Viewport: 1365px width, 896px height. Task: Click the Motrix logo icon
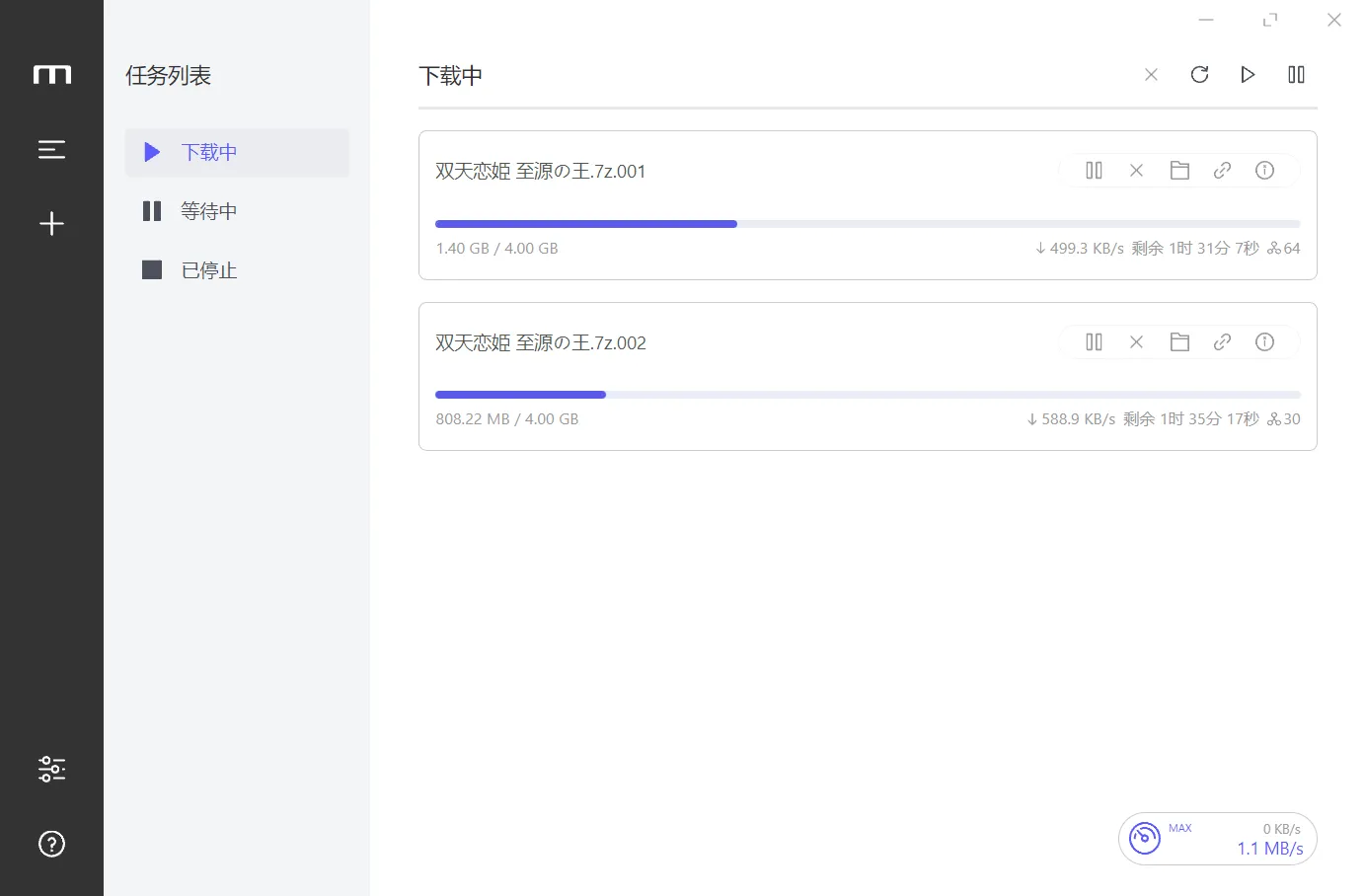(51, 75)
